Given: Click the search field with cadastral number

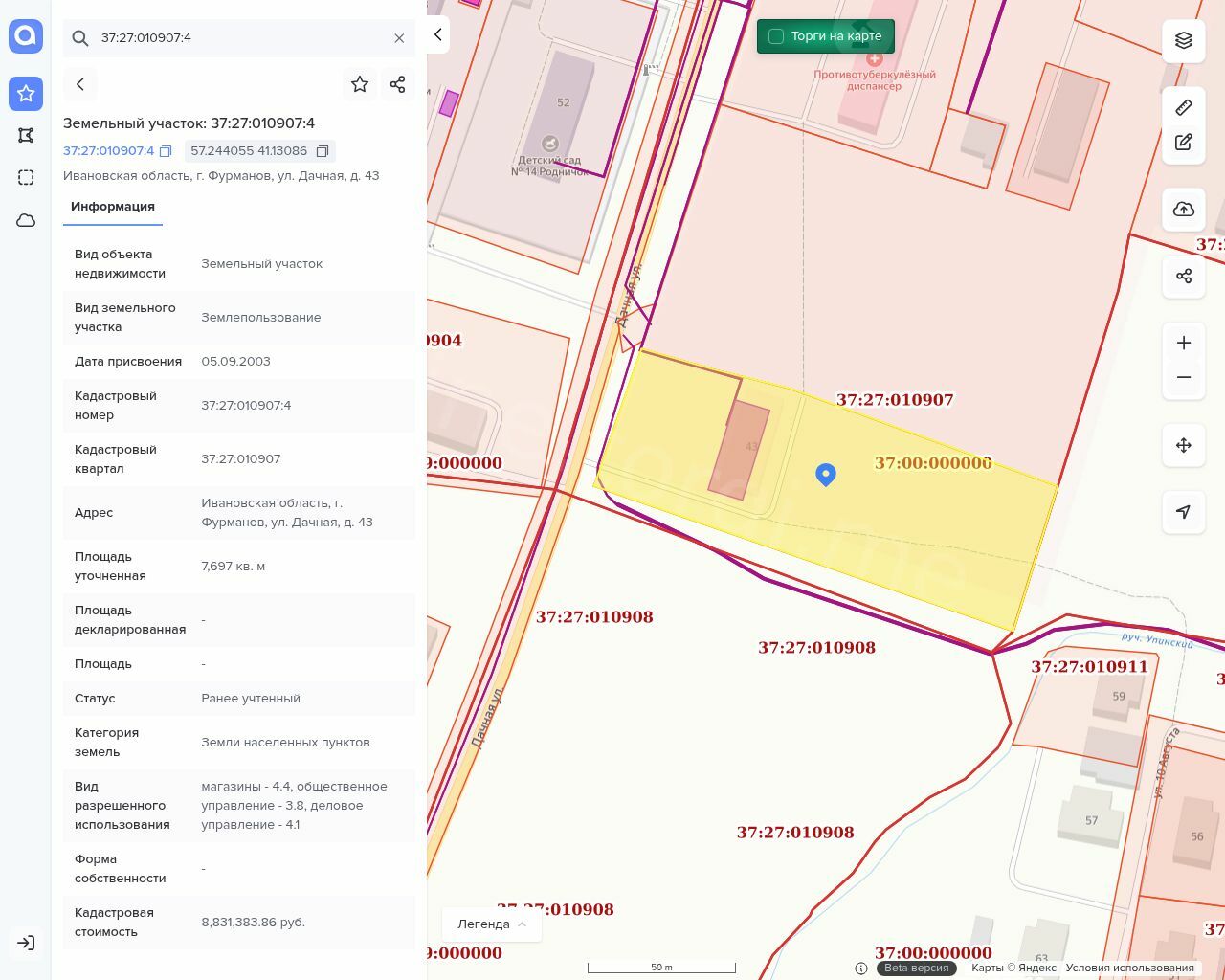Looking at the screenshot, I should click(239, 38).
